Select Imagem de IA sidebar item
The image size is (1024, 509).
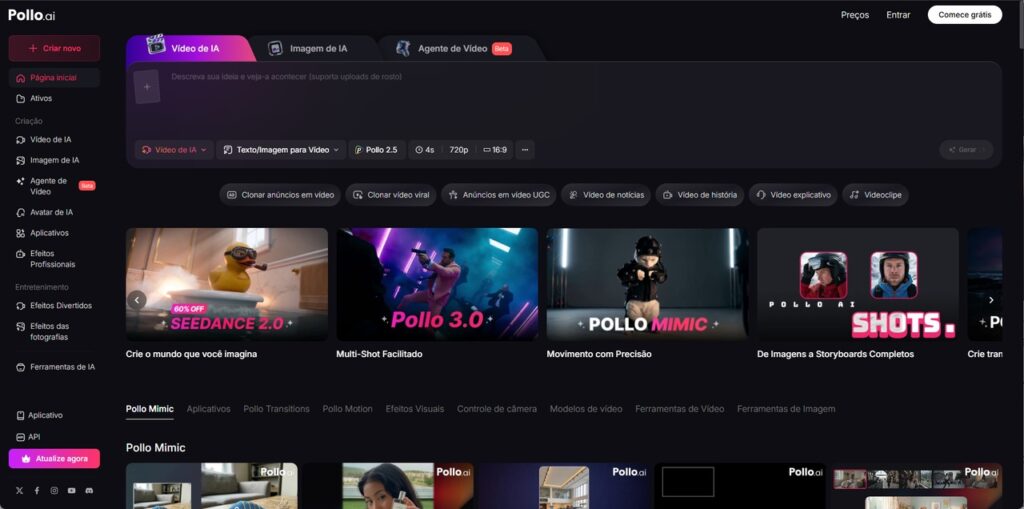54,160
